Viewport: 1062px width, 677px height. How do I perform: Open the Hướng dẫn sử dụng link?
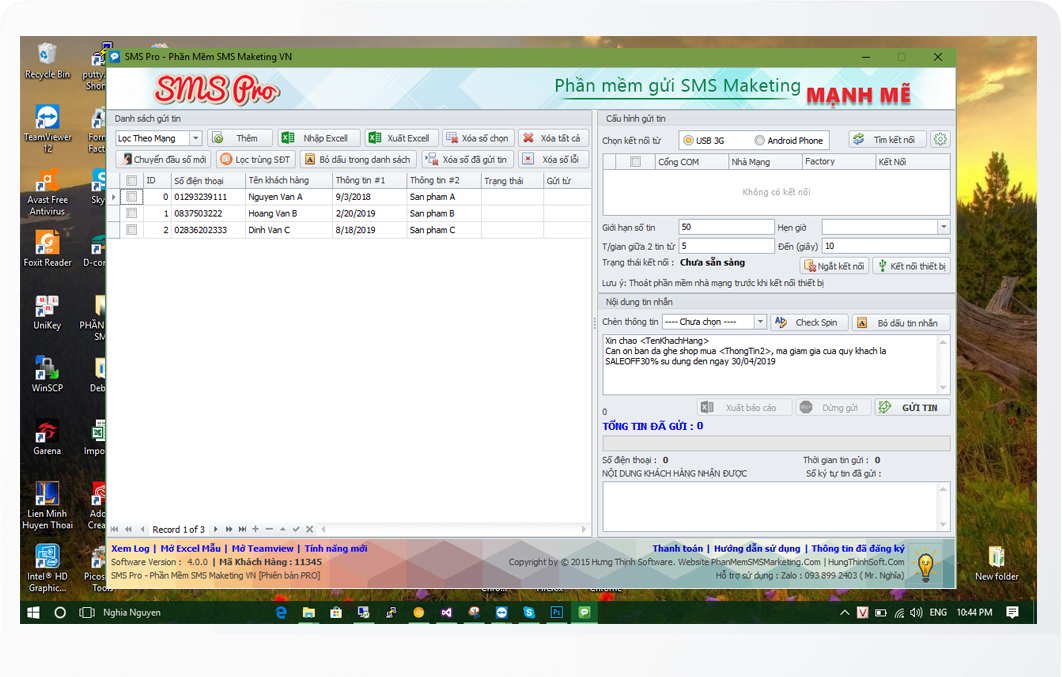757,548
